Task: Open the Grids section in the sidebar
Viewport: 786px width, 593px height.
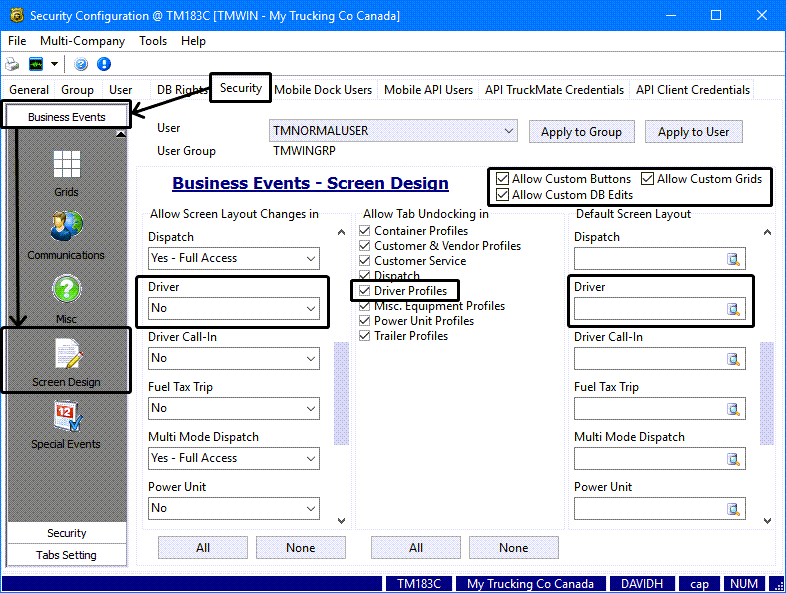Action: [67, 171]
